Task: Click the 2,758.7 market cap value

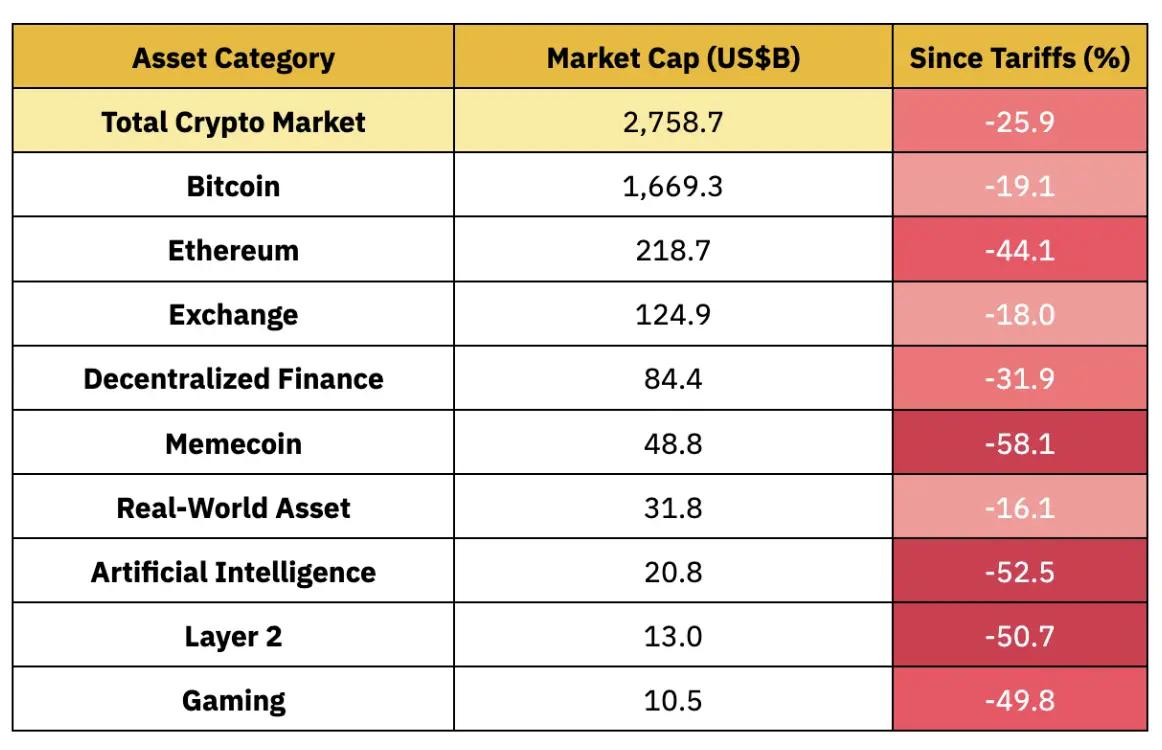Action: coord(673,122)
